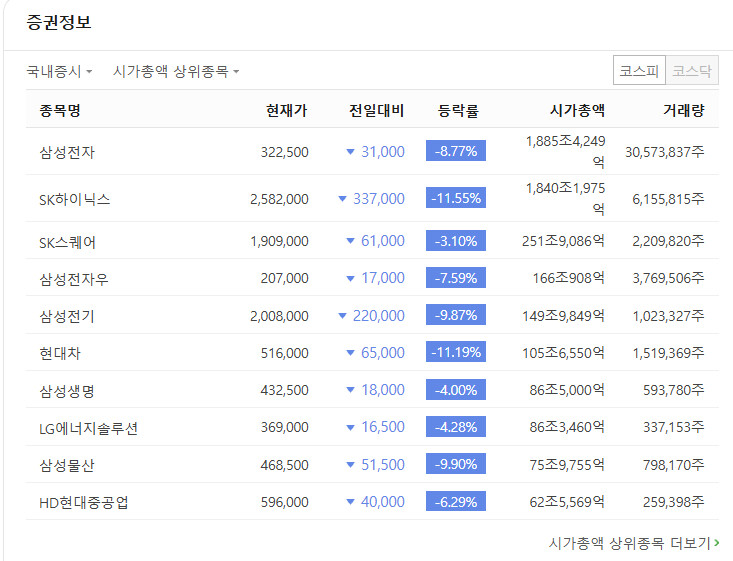This screenshot has width=733, height=561.
Task: Click 삼성전기 current price 2,008,000
Action: click(279, 316)
